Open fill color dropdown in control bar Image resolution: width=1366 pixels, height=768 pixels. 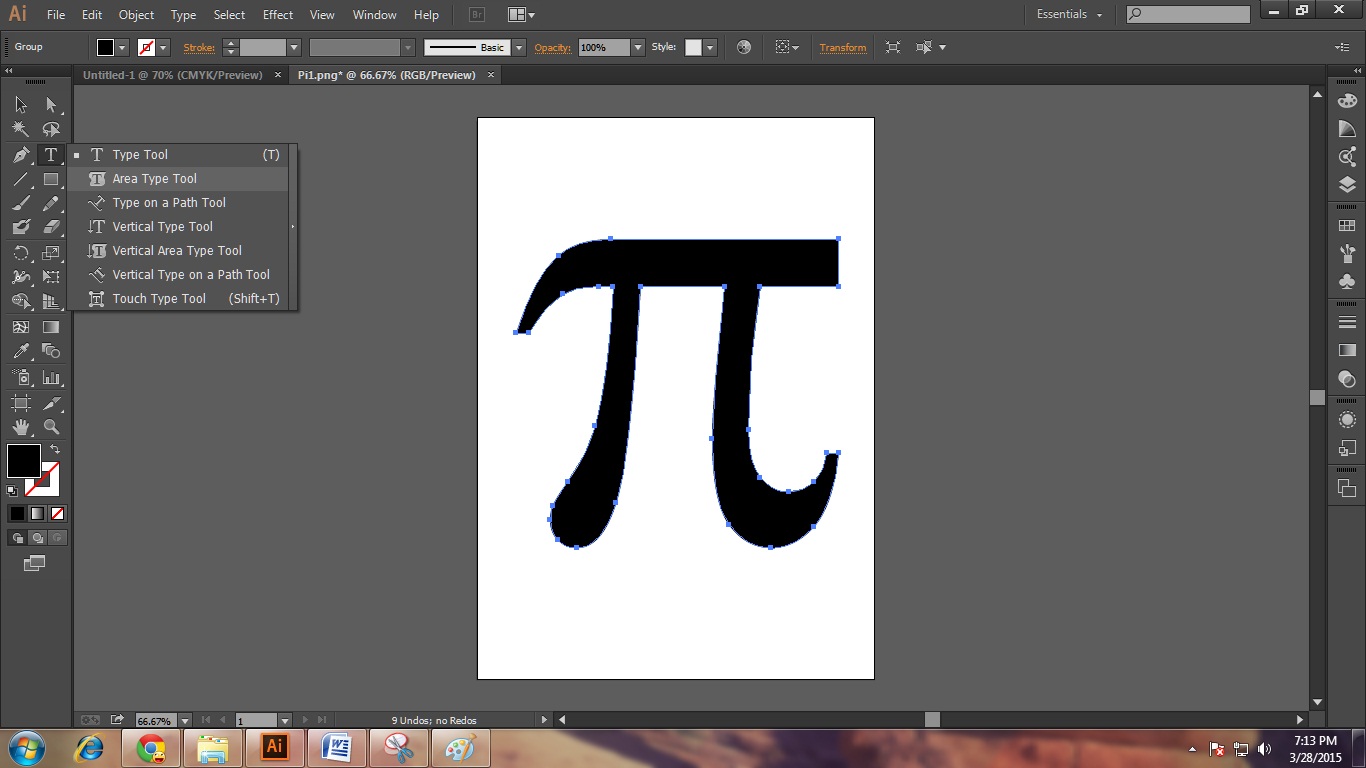[x=123, y=47]
